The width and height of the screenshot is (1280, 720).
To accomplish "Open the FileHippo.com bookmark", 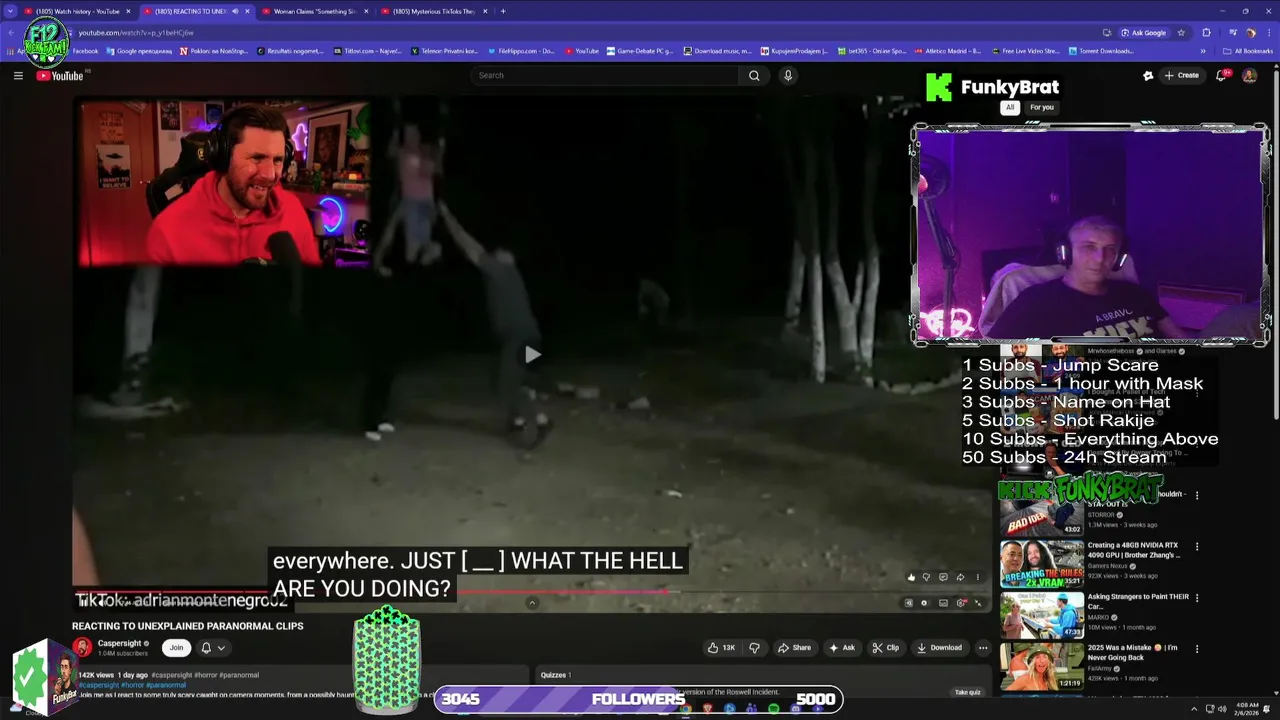I will pyautogui.click(x=519, y=51).
